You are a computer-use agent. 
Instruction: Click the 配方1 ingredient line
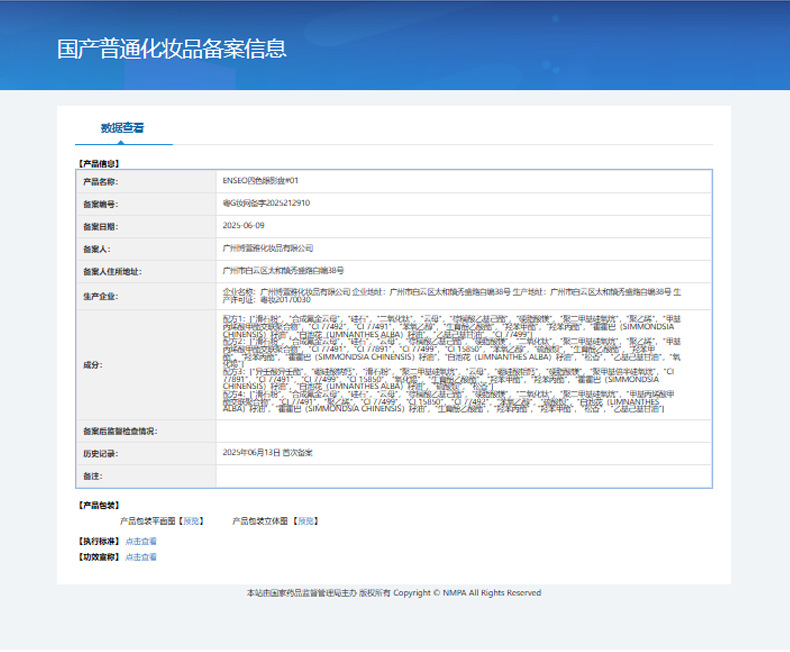[x=452, y=327]
